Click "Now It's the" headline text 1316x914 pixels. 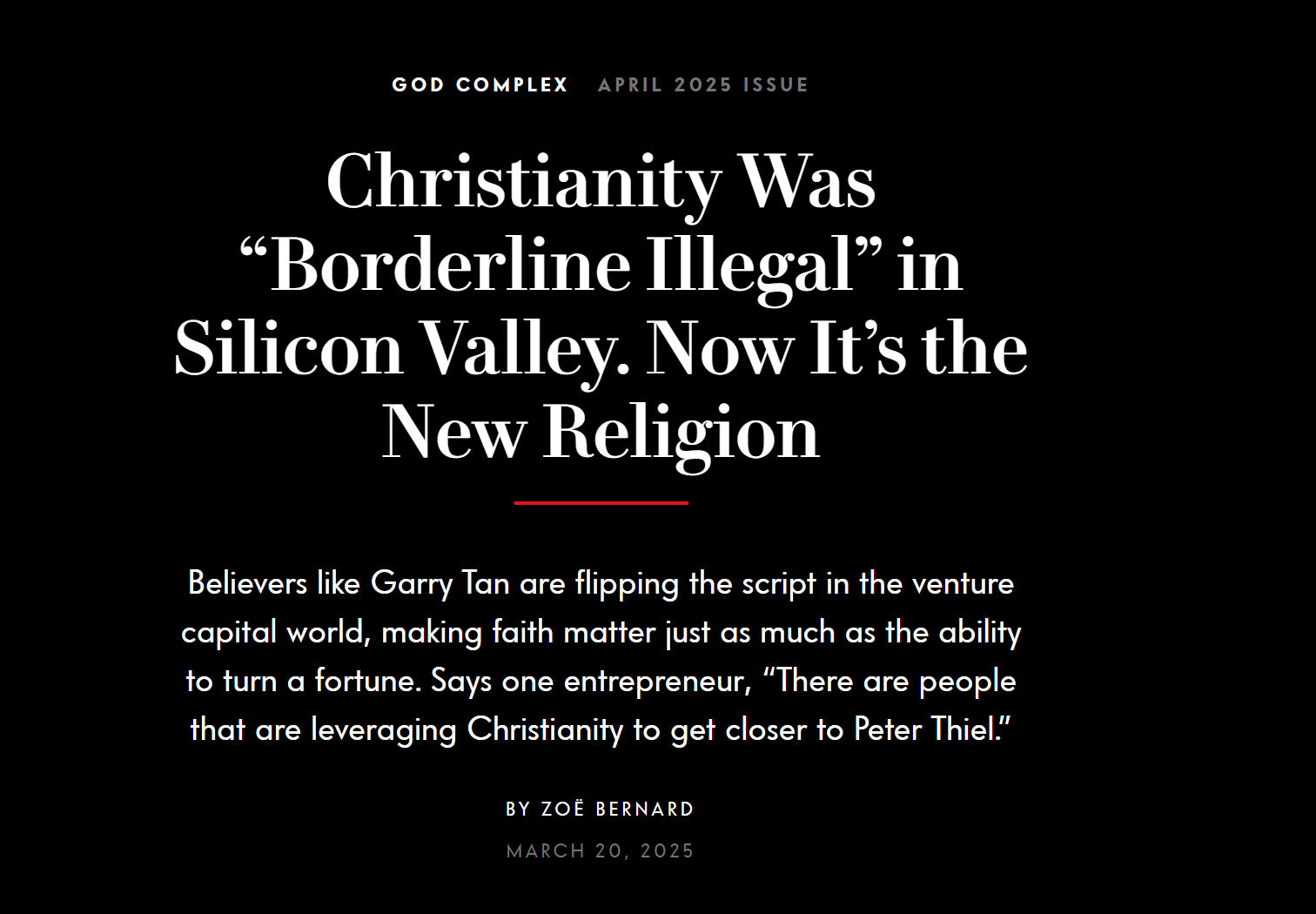[836, 348]
